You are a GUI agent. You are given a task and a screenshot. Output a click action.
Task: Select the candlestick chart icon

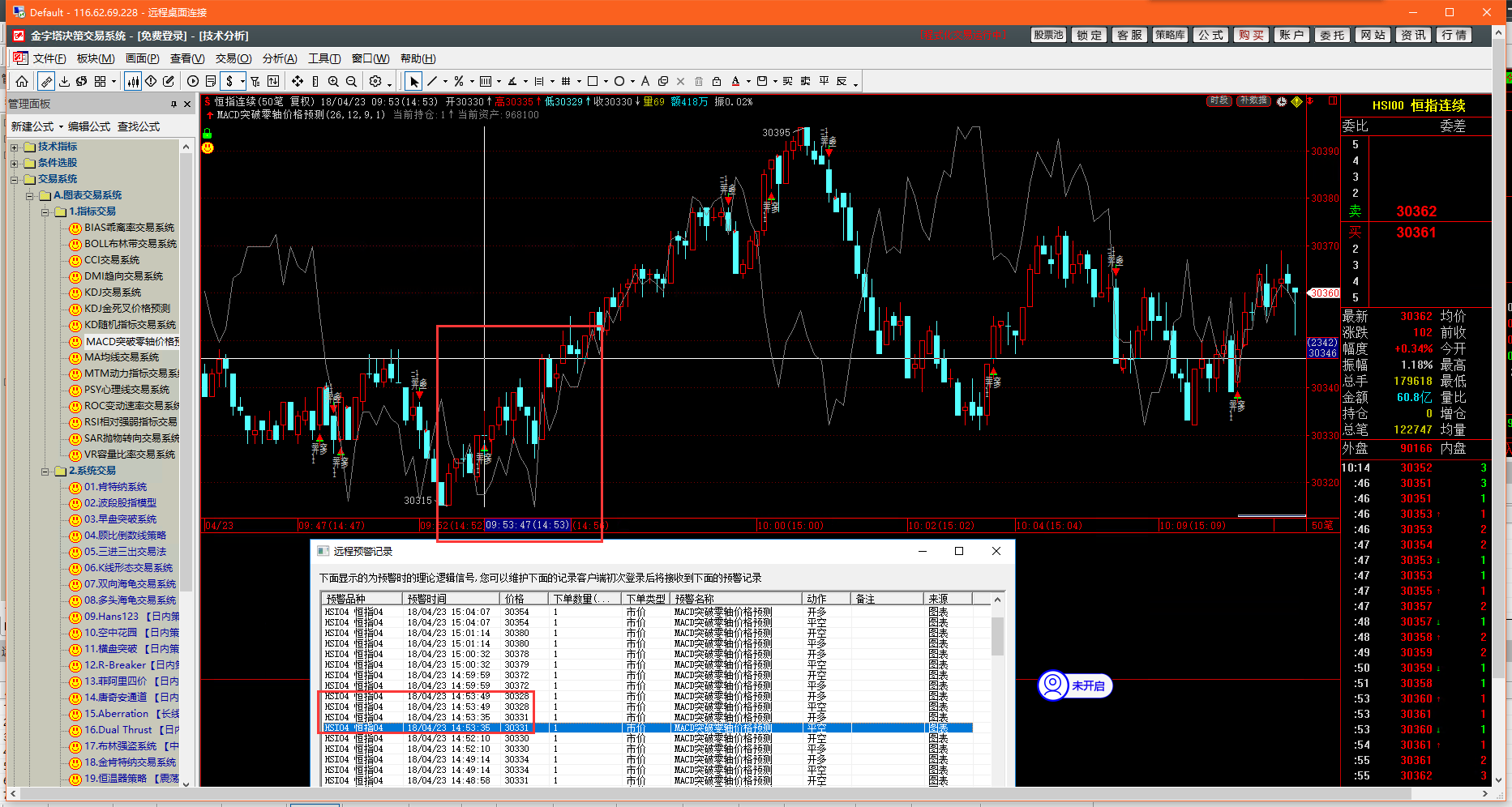point(133,81)
